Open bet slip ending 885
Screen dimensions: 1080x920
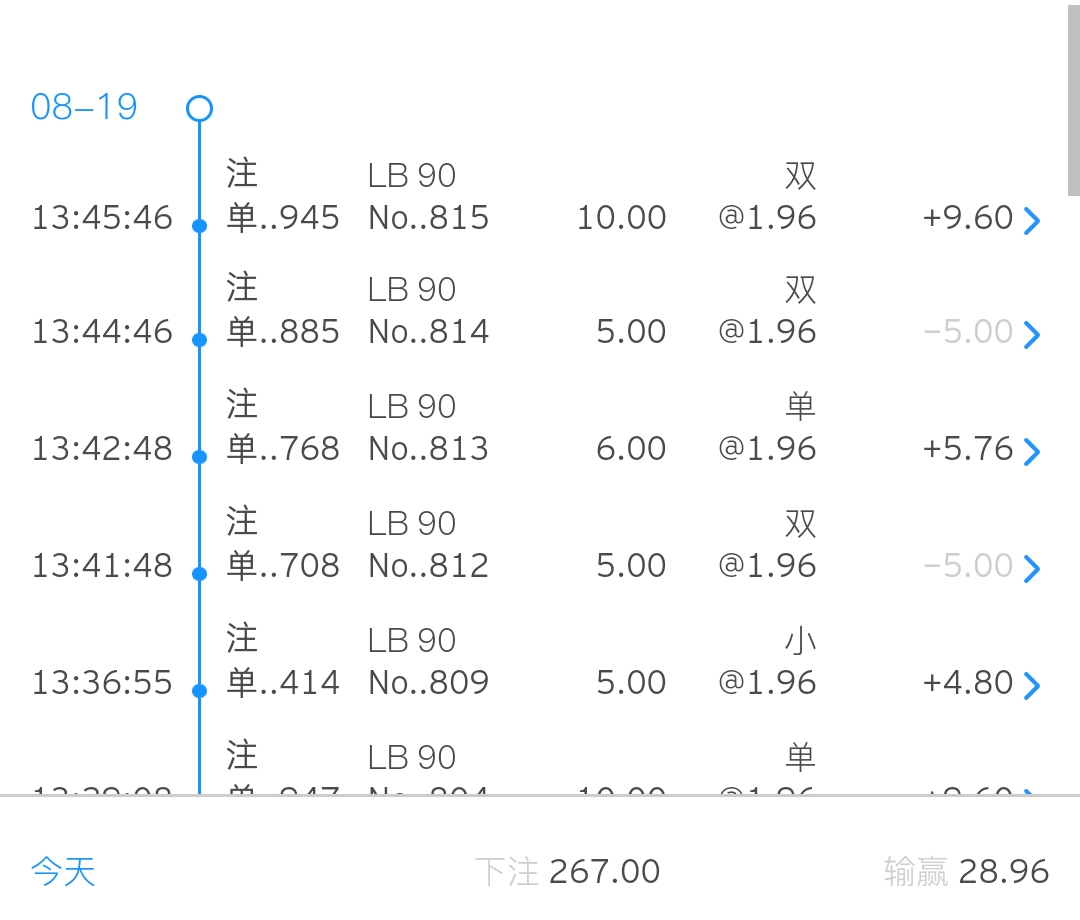283,331
